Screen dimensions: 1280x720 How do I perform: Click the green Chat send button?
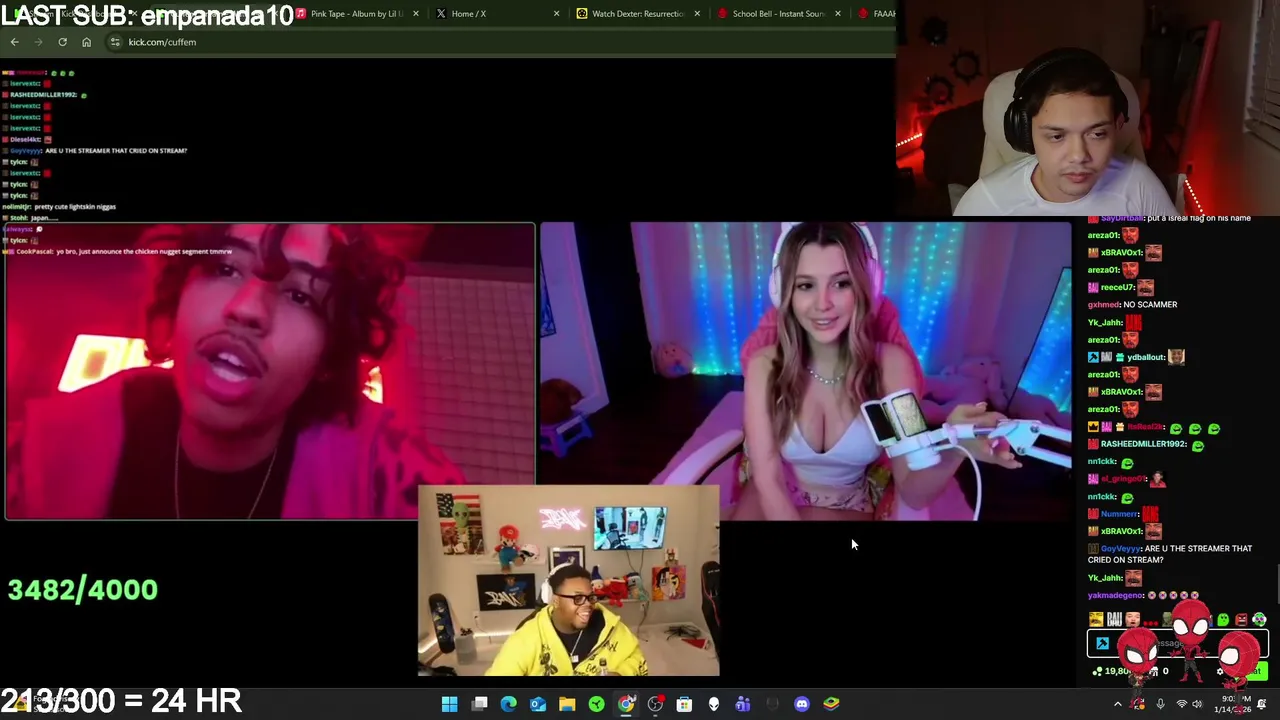(x=1254, y=671)
